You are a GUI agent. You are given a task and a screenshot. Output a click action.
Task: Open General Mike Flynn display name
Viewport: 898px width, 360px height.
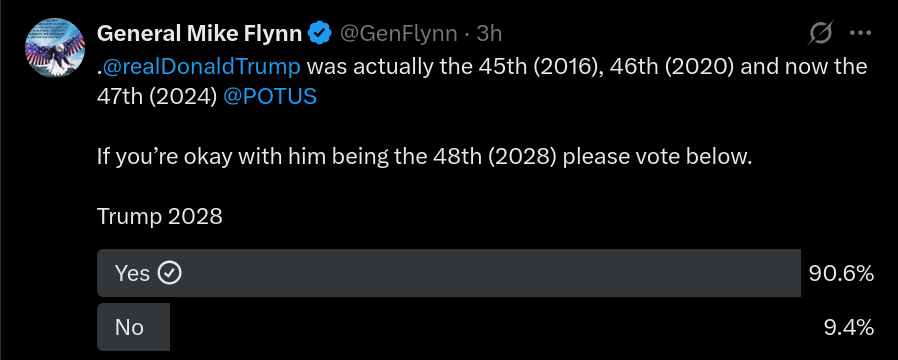[199, 34]
